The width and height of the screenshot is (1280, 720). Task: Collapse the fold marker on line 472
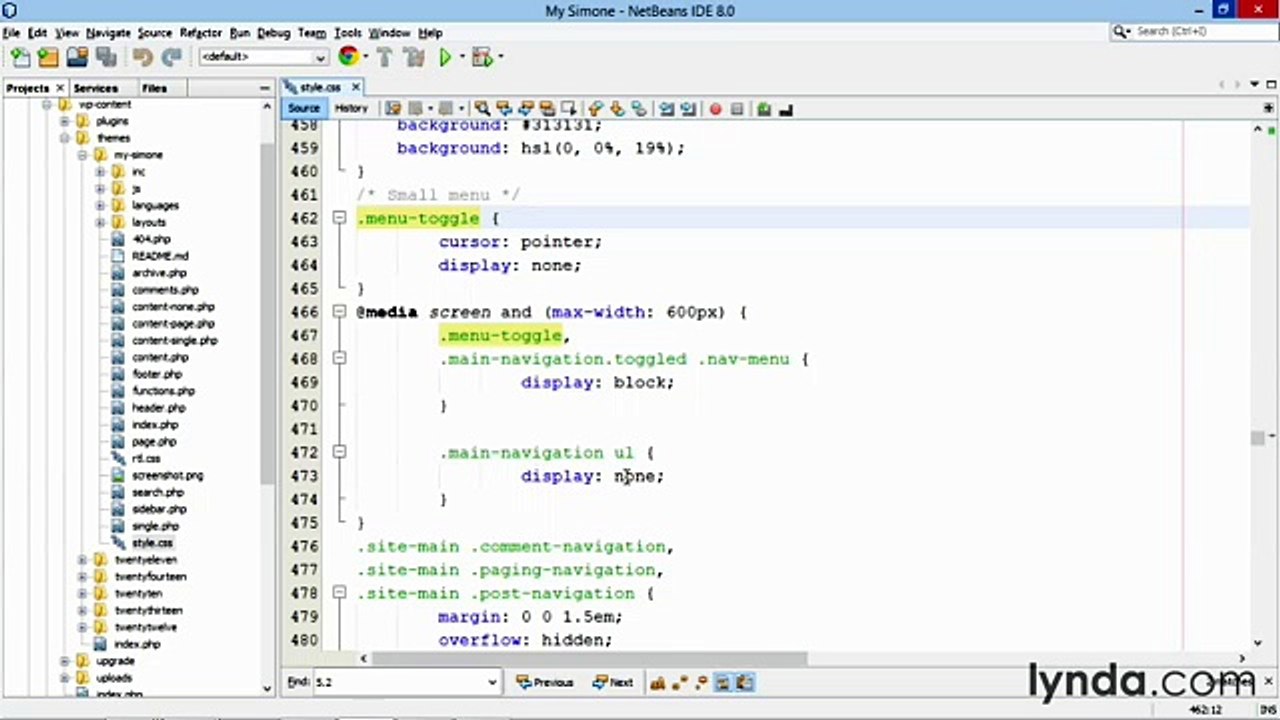point(339,453)
